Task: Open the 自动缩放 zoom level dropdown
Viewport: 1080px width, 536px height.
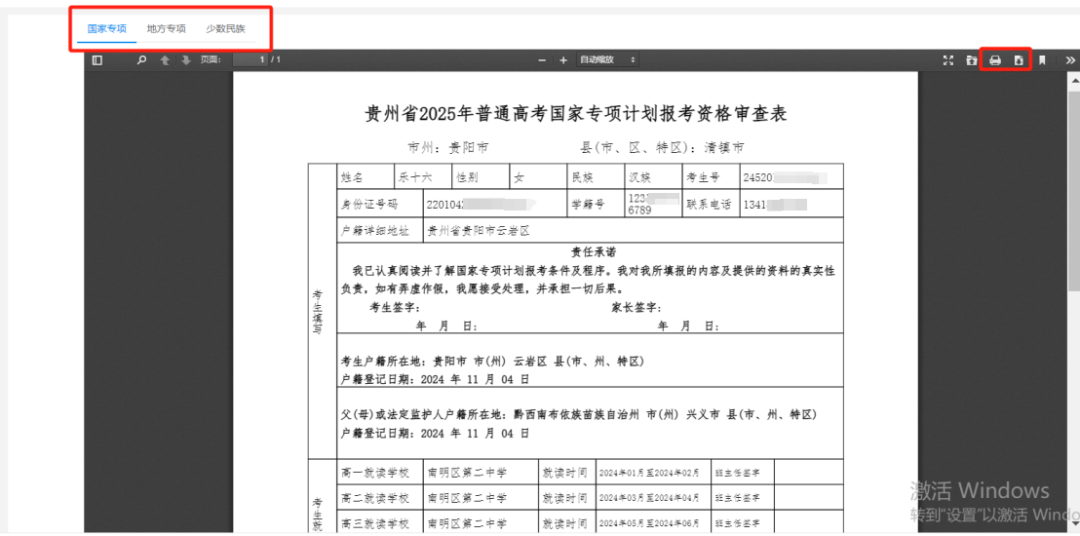Action: tap(607, 61)
